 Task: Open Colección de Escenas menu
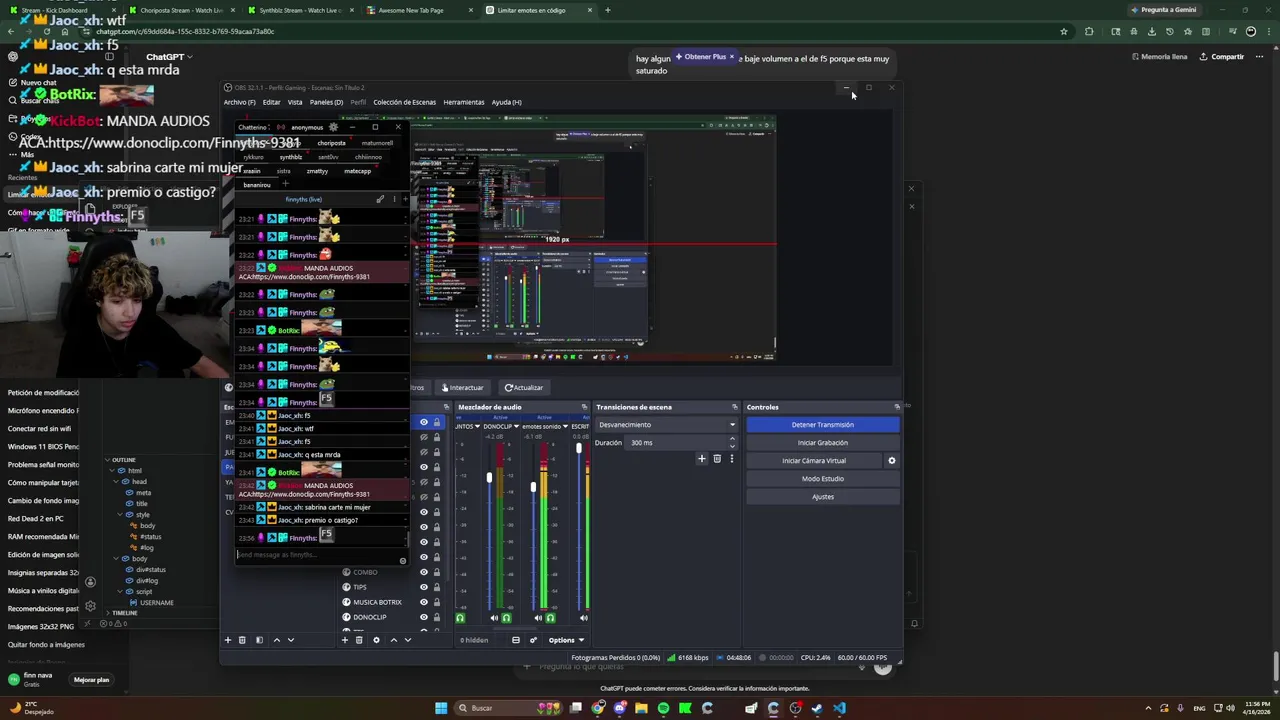tap(404, 102)
